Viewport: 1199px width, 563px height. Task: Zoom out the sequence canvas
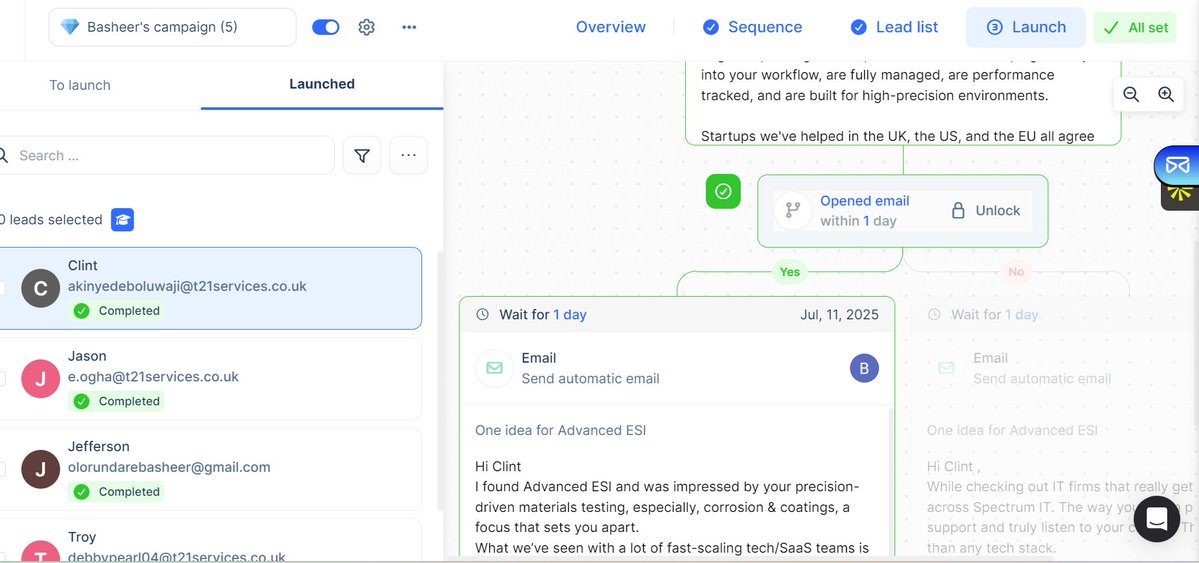[x=1131, y=94]
